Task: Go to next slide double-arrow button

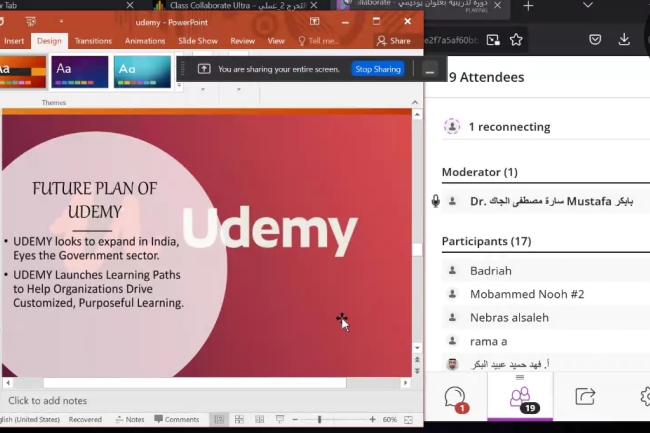Action: [417, 371]
